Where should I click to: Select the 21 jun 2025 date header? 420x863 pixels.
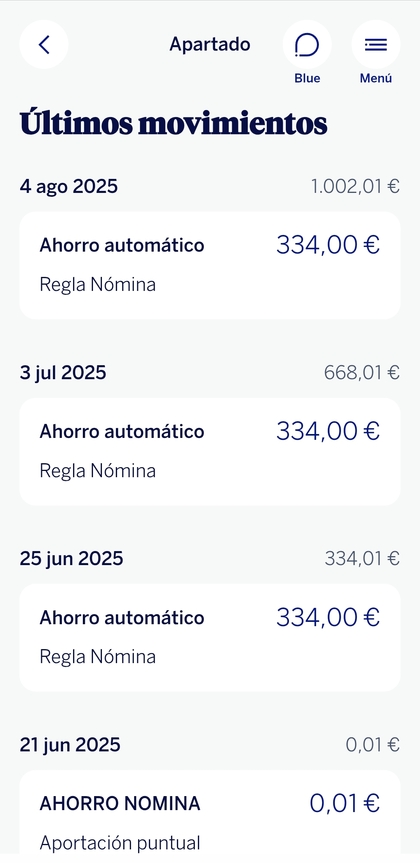pyautogui.click(x=70, y=745)
